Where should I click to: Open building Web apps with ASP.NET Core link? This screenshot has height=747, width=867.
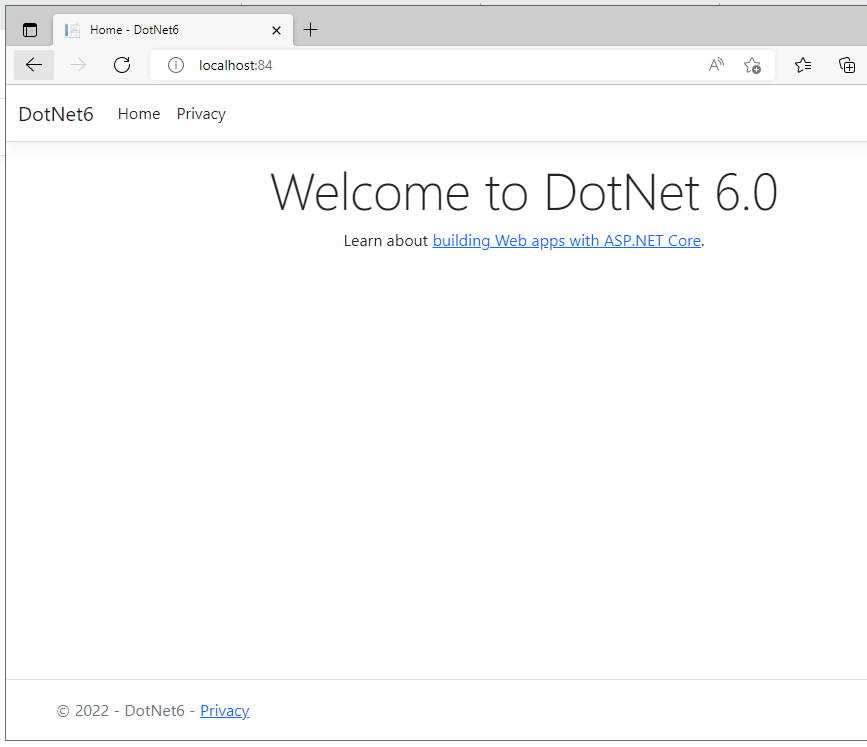(x=567, y=241)
